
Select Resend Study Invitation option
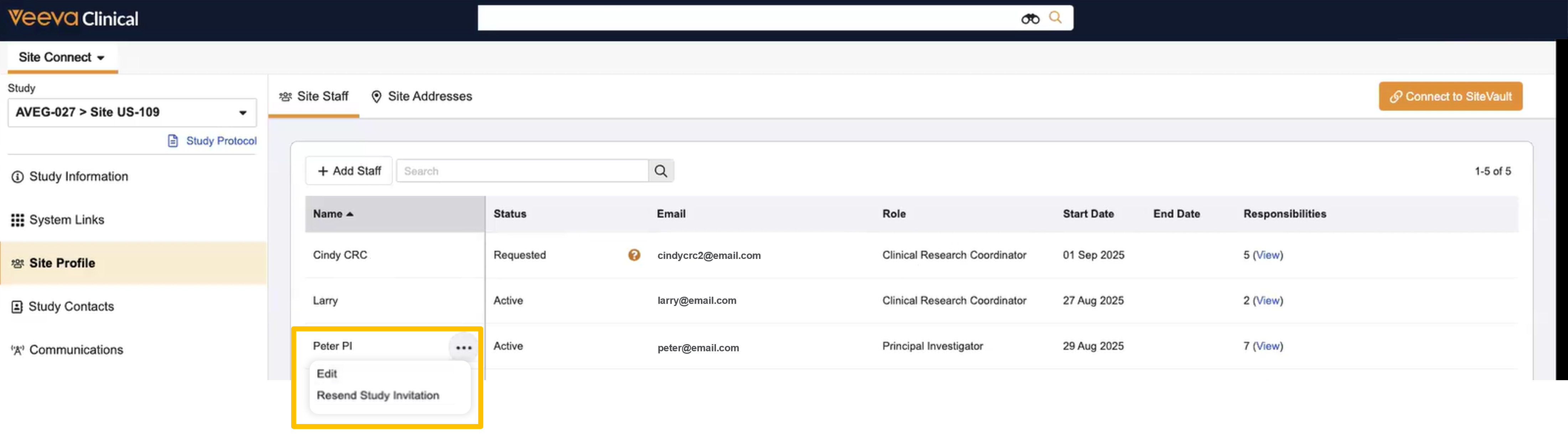(377, 396)
